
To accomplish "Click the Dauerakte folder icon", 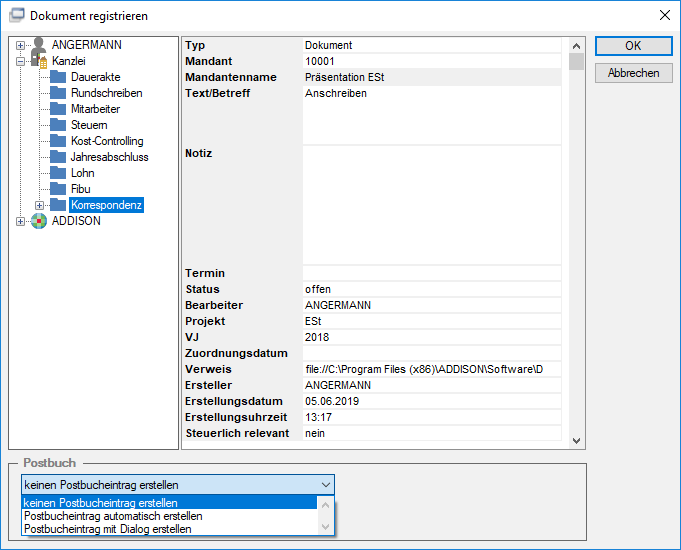I will 58,77.
